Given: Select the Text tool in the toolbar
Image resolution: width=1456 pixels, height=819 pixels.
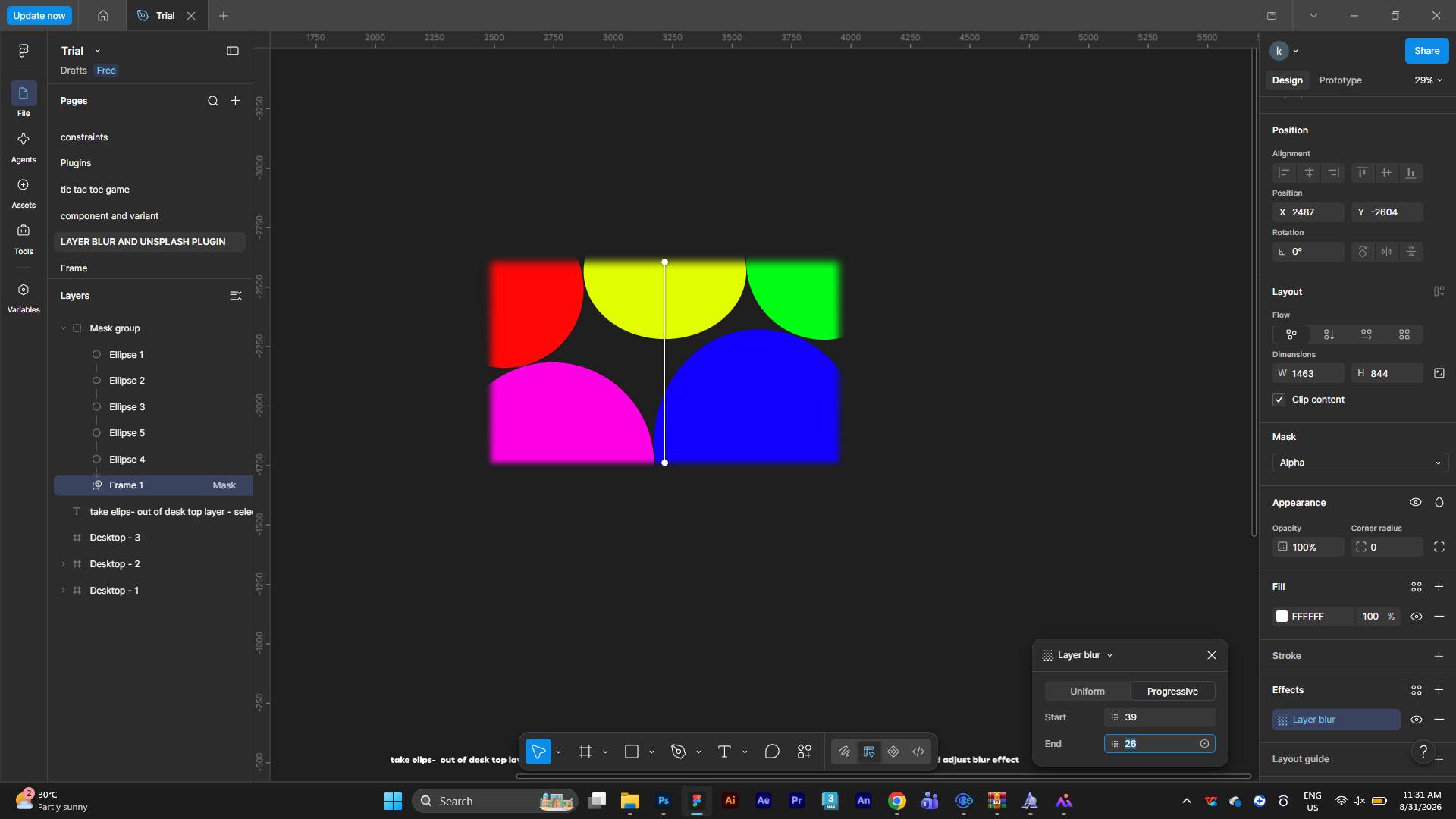Looking at the screenshot, I should point(724,752).
